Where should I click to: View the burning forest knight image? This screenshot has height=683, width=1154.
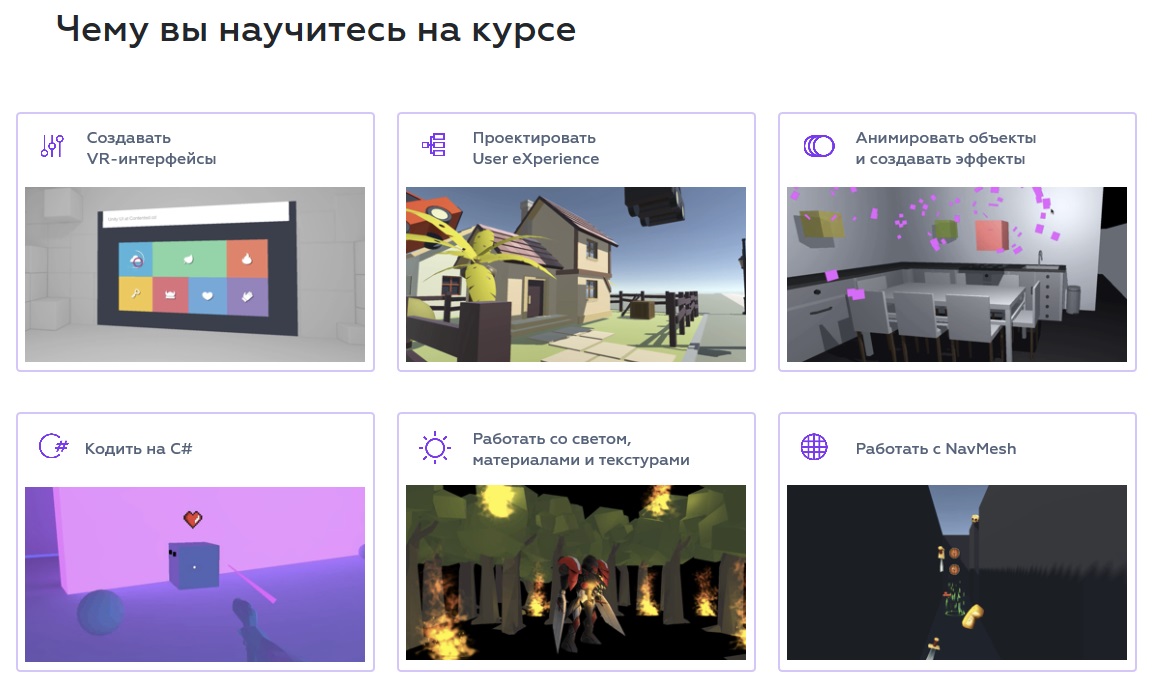click(x=575, y=572)
